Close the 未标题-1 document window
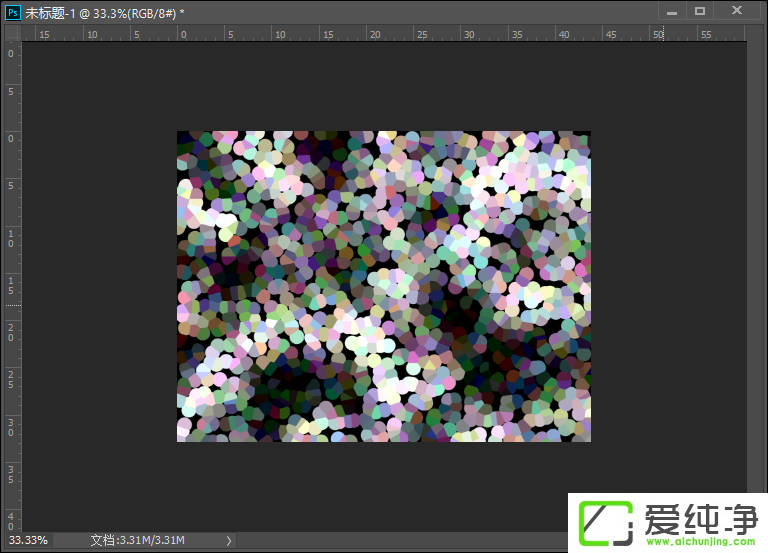 (x=737, y=11)
